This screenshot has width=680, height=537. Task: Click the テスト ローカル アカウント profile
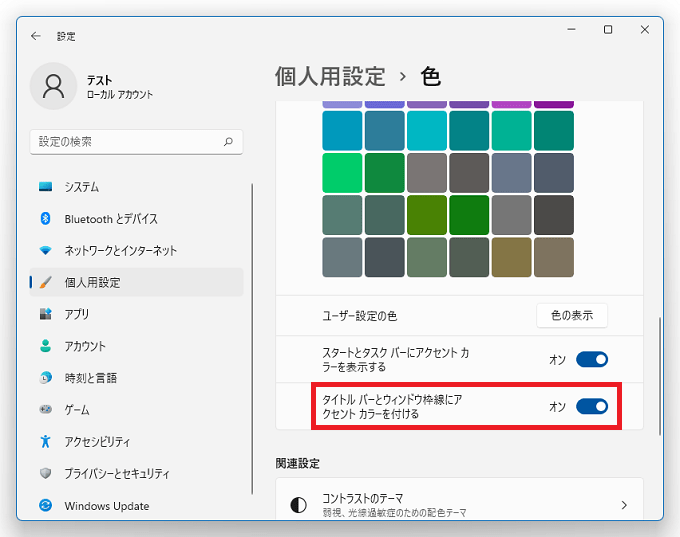[92, 86]
